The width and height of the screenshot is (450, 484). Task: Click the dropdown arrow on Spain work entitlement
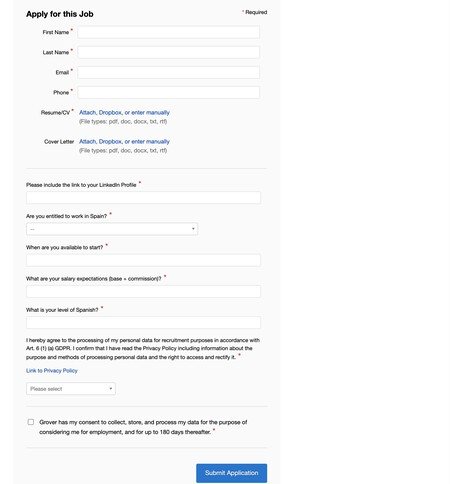pyautogui.click(x=193, y=229)
